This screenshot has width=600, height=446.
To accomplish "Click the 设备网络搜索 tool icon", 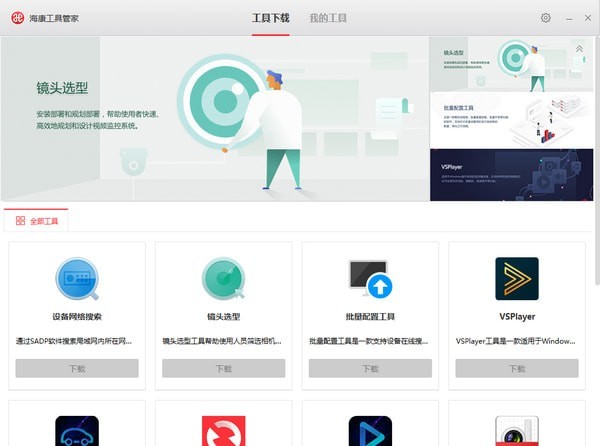I will [x=77, y=279].
